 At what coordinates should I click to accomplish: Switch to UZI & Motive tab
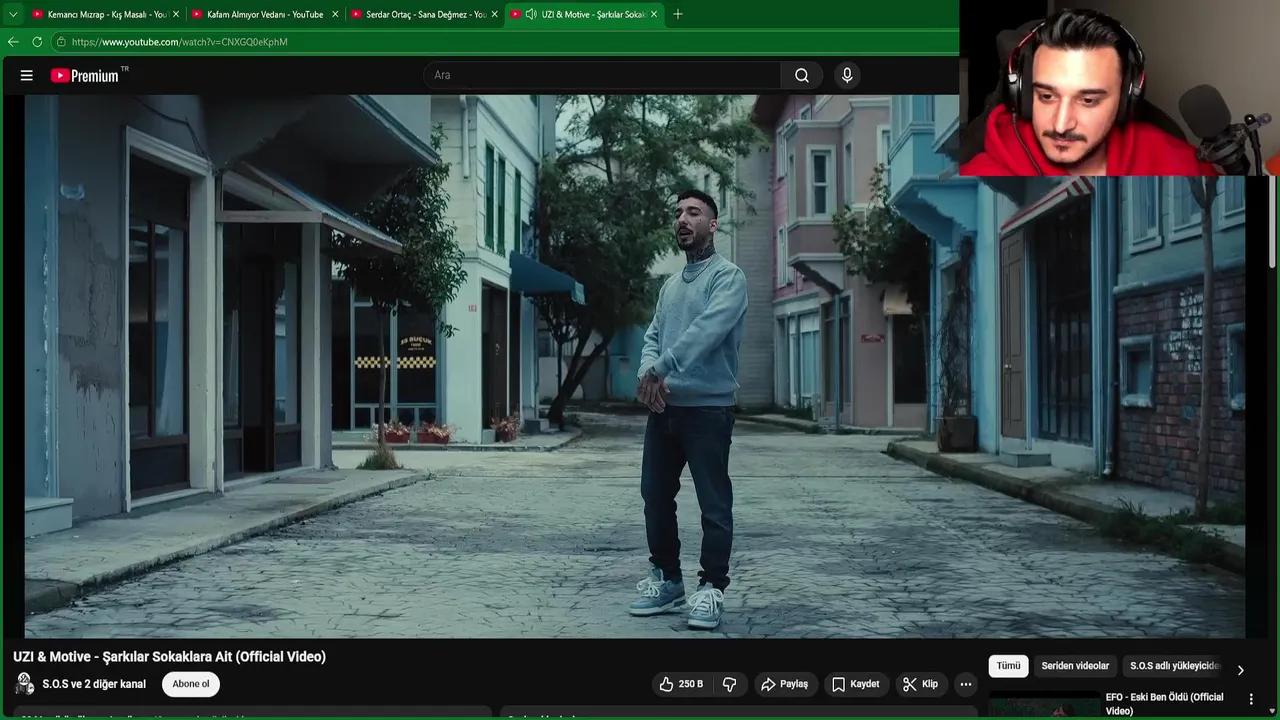583,14
